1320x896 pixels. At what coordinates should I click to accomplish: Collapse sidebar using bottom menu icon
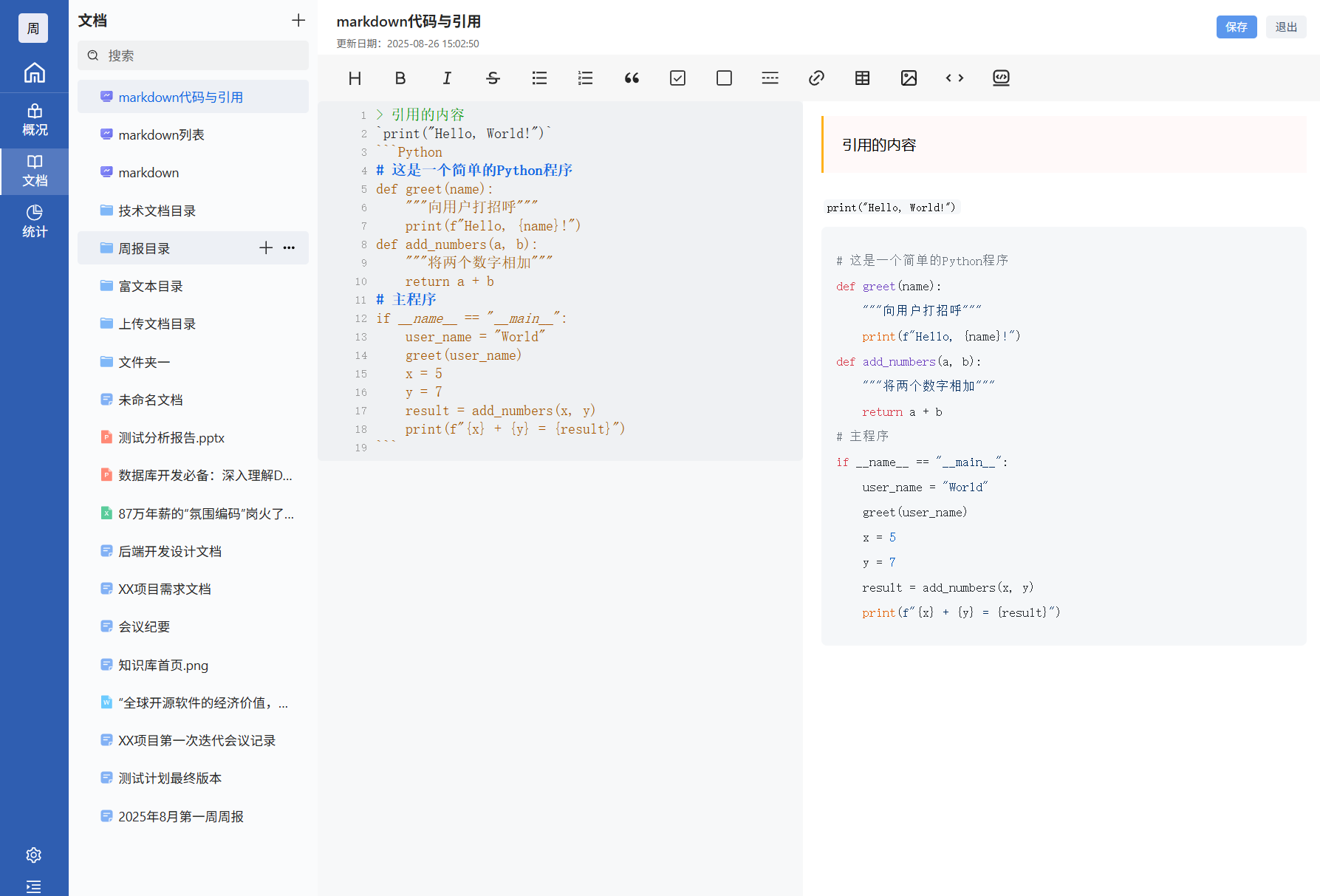pyautogui.click(x=34, y=886)
